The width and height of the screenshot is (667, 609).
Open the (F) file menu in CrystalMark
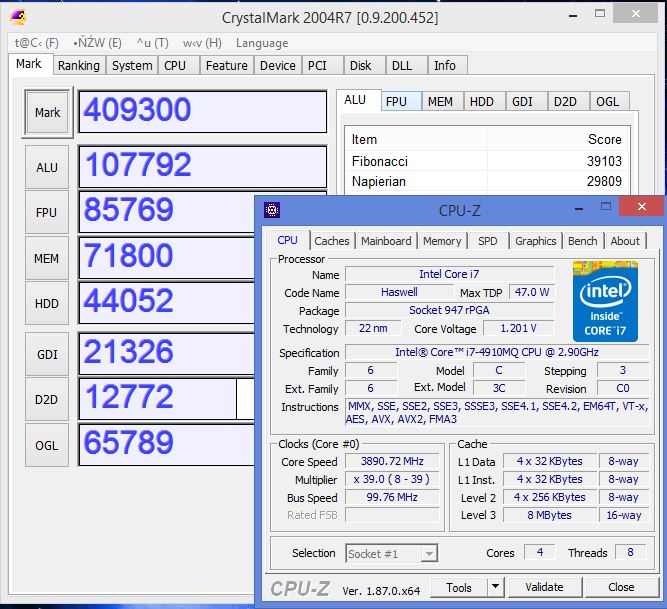click(x=37, y=43)
